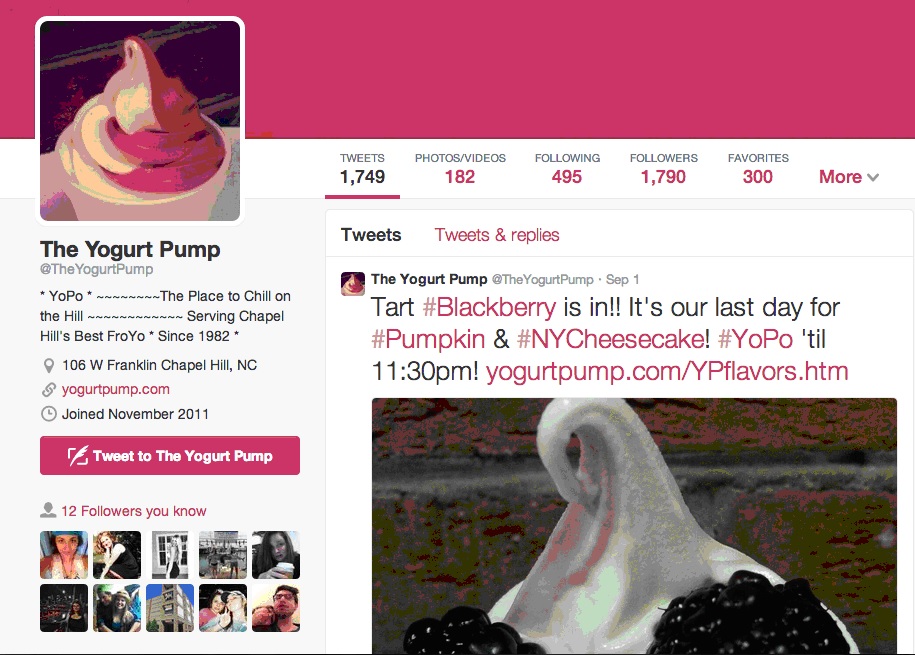Open the first follower thumbnail with blue hat
This screenshot has width=915, height=655.
tap(64, 555)
